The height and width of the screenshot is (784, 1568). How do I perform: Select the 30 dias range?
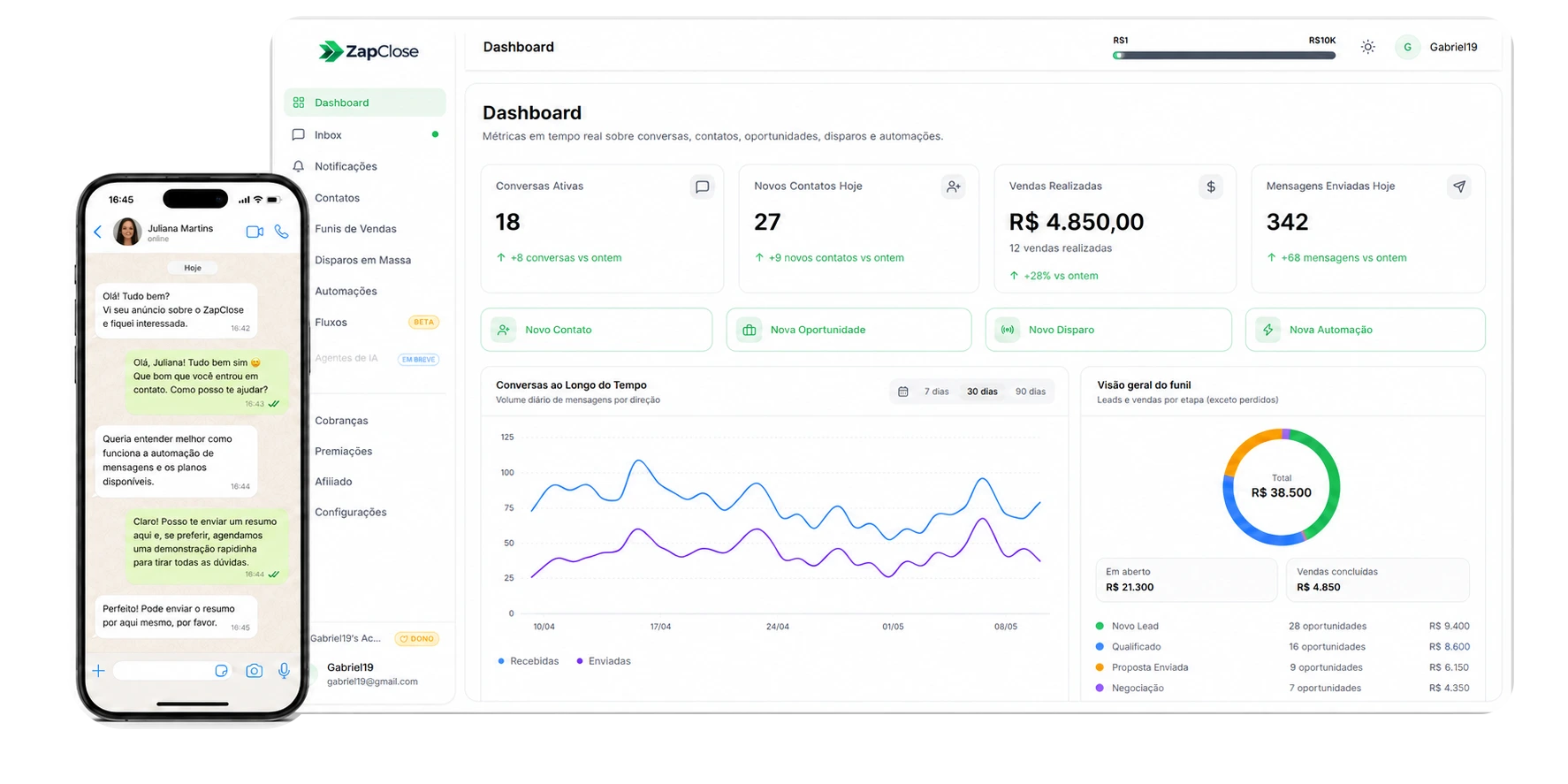(x=982, y=392)
